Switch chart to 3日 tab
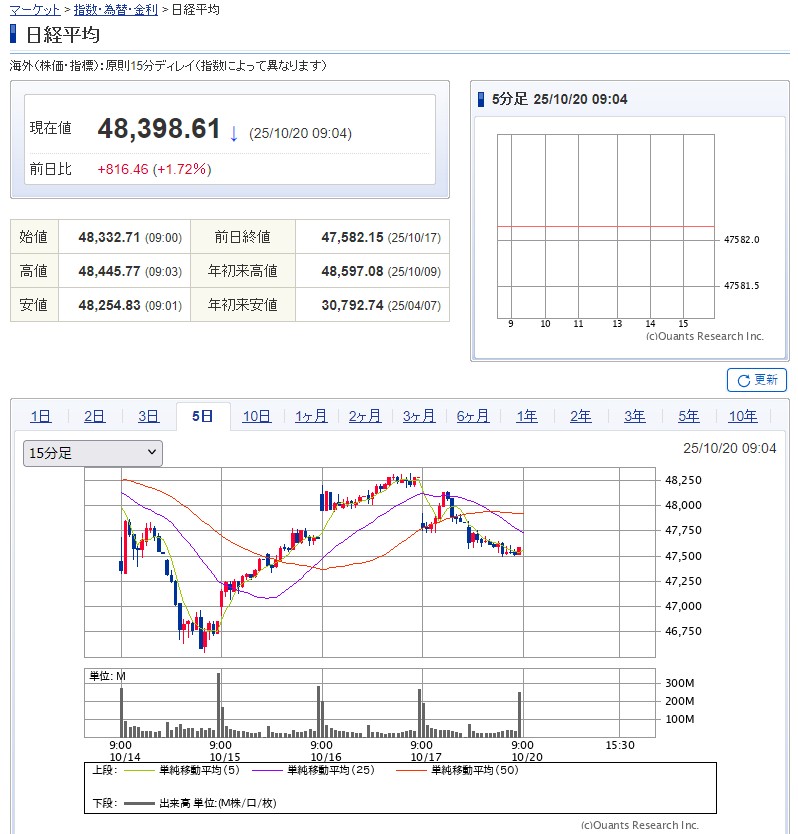This screenshot has height=834, width=798. (x=148, y=416)
